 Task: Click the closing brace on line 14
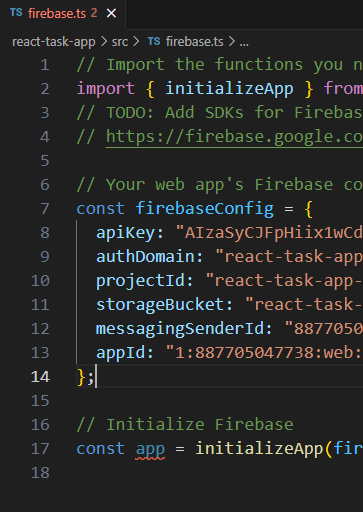pos(81,378)
